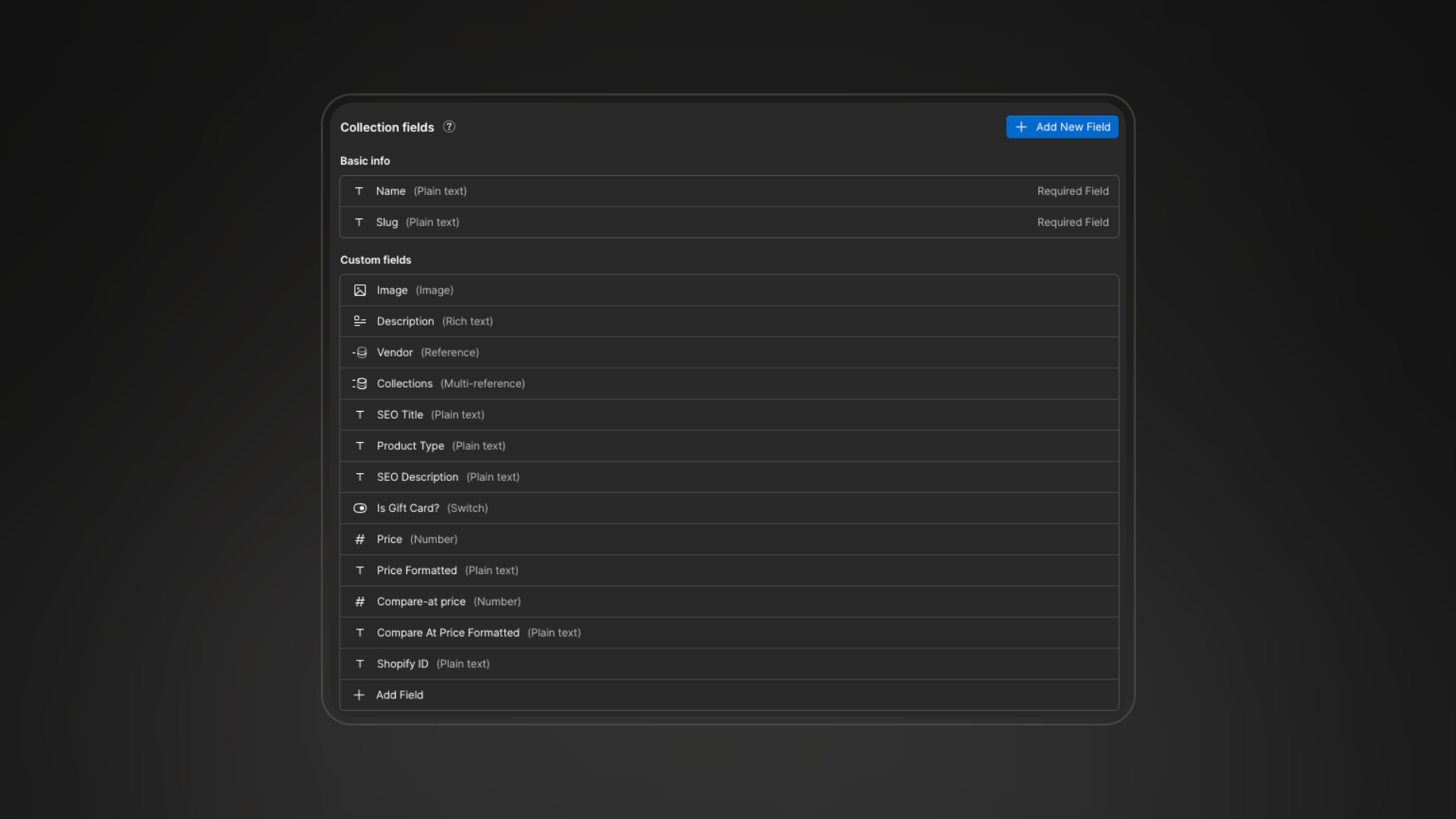This screenshot has width=1456, height=819.
Task: Click the Vendor reference icon
Action: 359,353
